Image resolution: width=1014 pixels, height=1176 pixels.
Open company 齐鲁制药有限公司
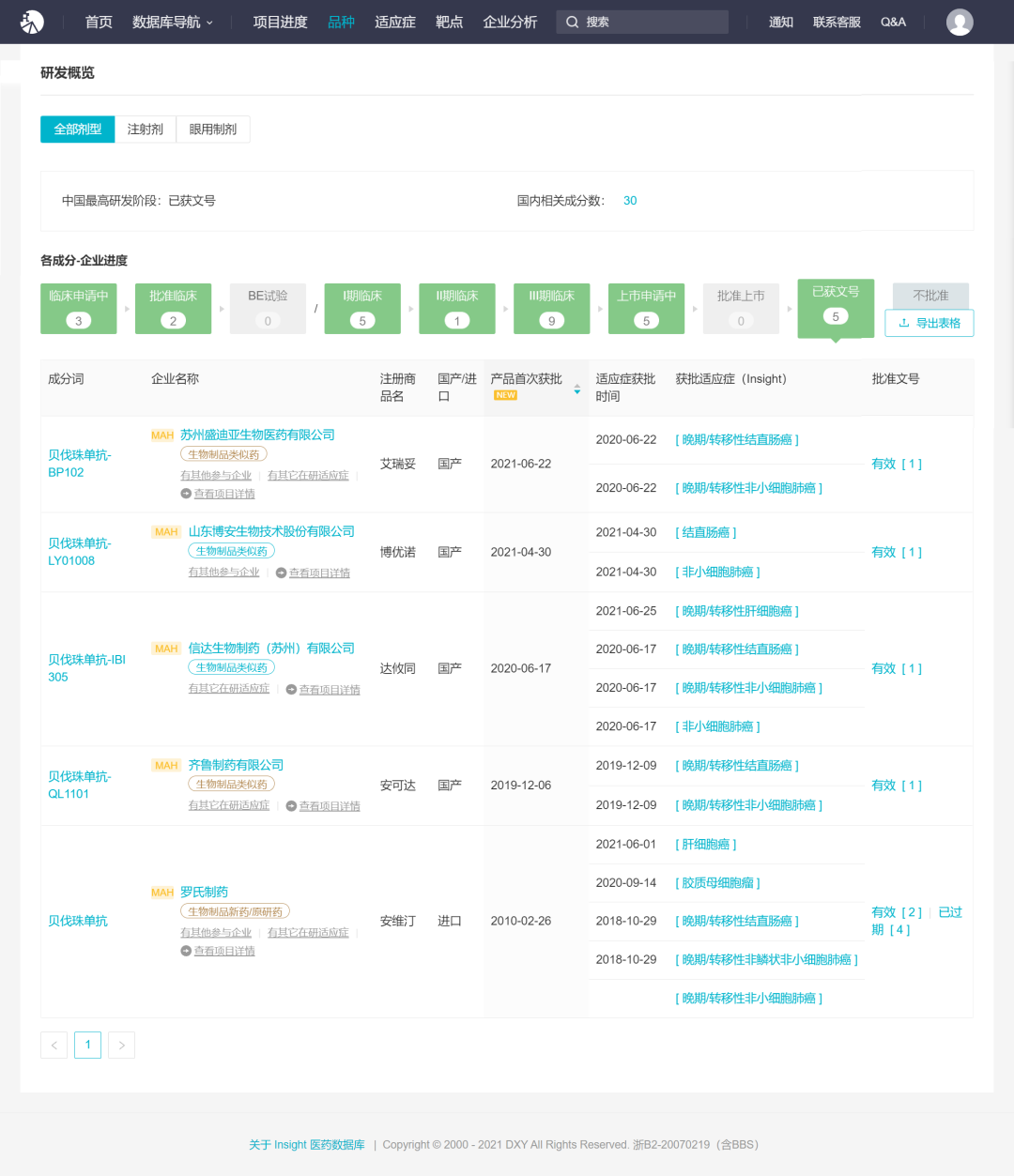(x=236, y=766)
